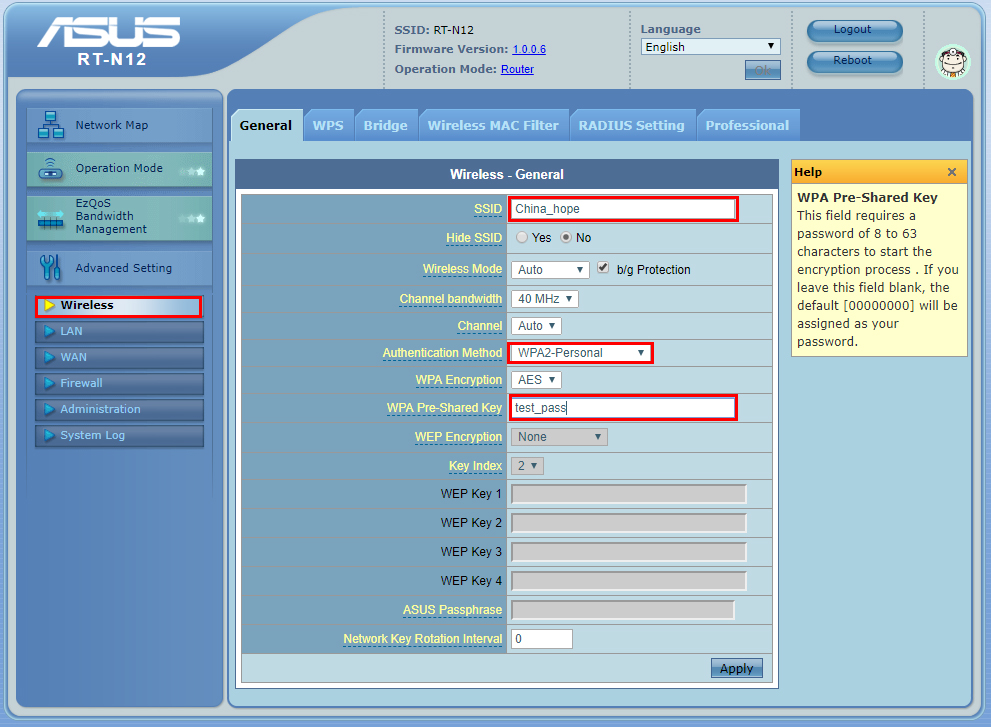Viewport: 991px width, 727px height.
Task: Close the Help panel
Action: [x=952, y=172]
